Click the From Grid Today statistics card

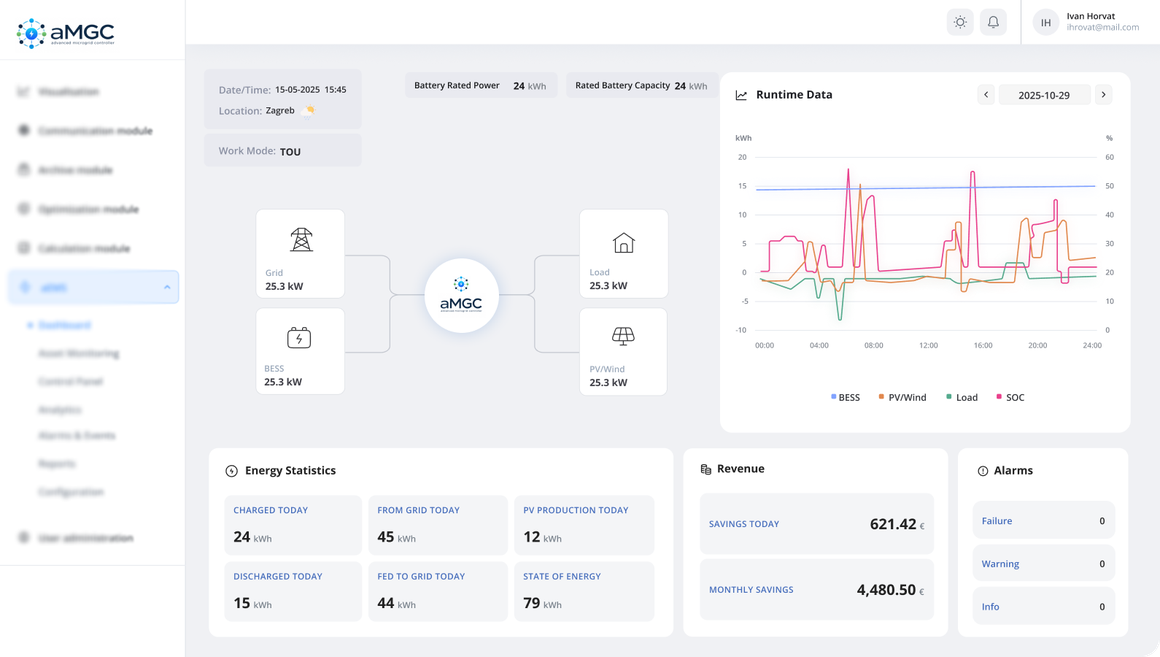[438, 525]
